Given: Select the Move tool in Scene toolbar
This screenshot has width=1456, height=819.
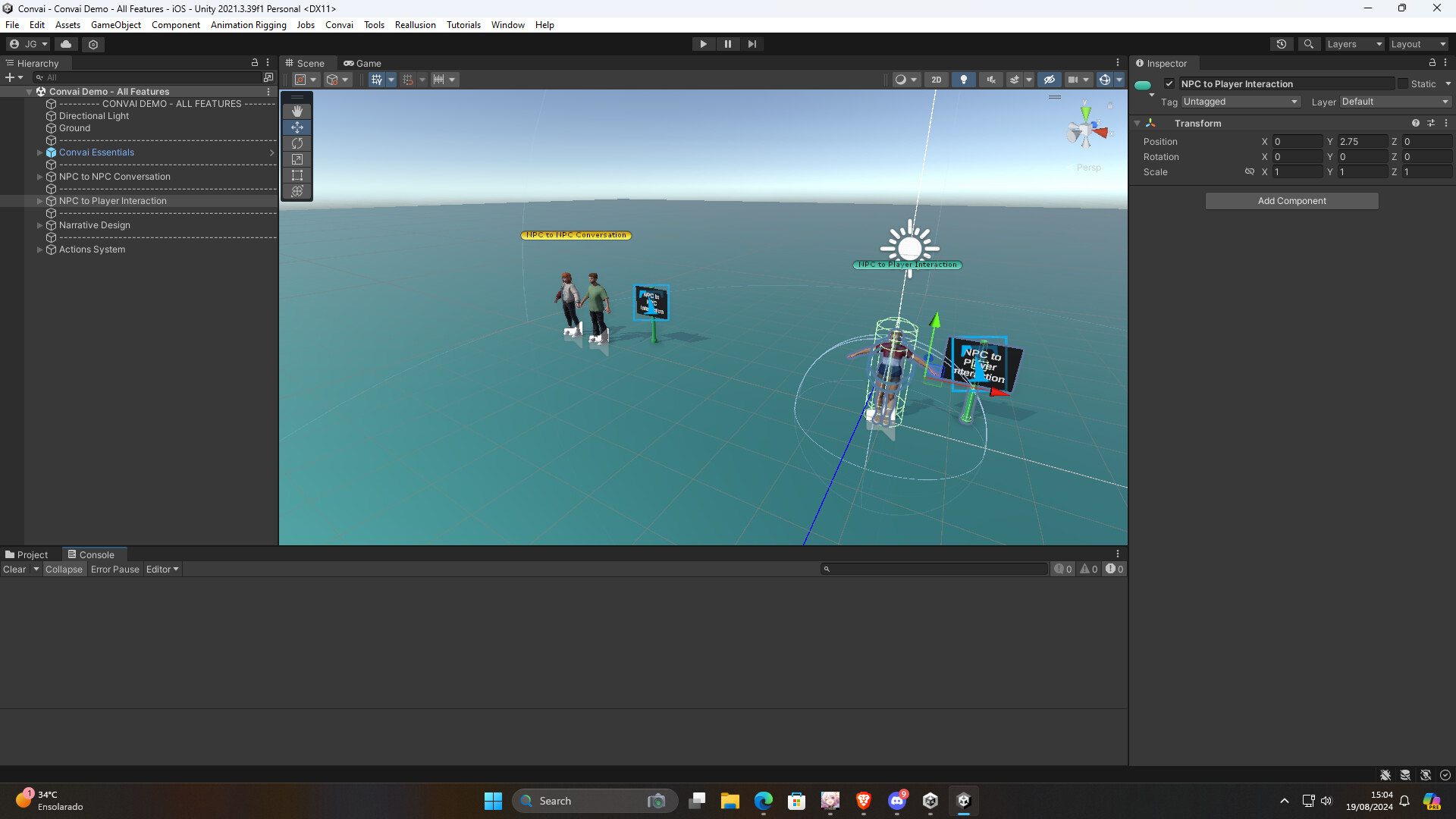Looking at the screenshot, I should [x=297, y=127].
